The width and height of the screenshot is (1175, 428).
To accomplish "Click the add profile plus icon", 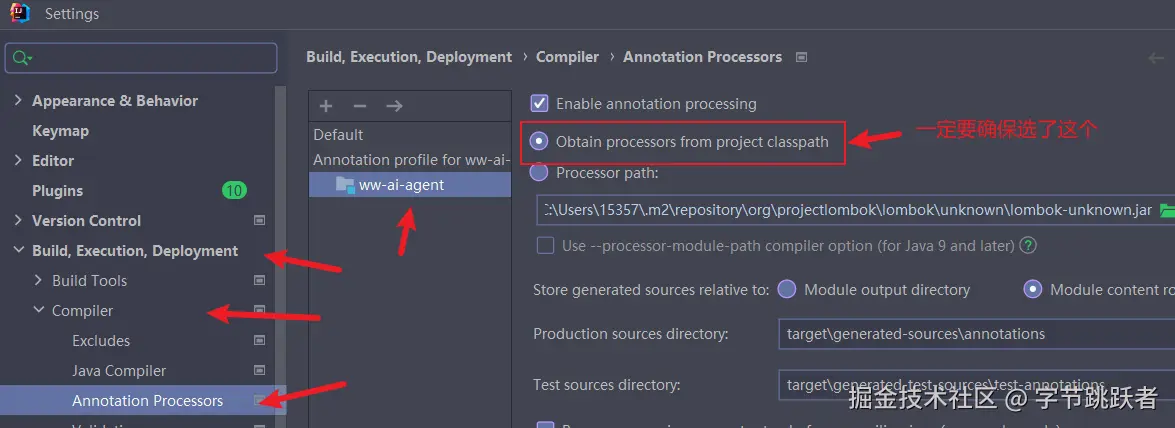I will click(x=326, y=106).
